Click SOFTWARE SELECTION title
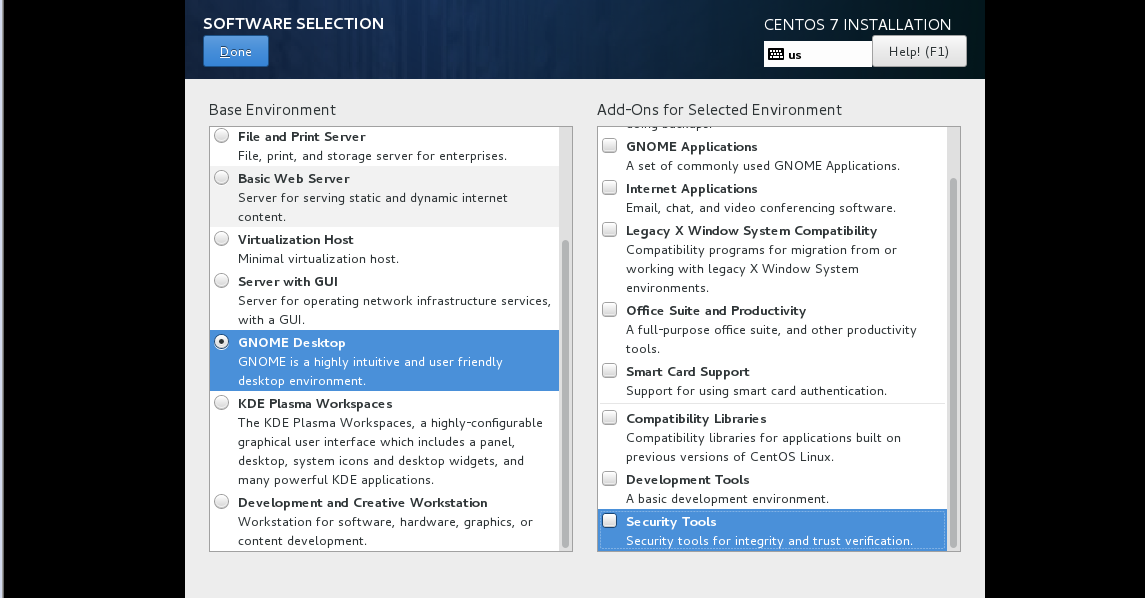This screenshot has width=1145, height=598. (x=294, y=23)
